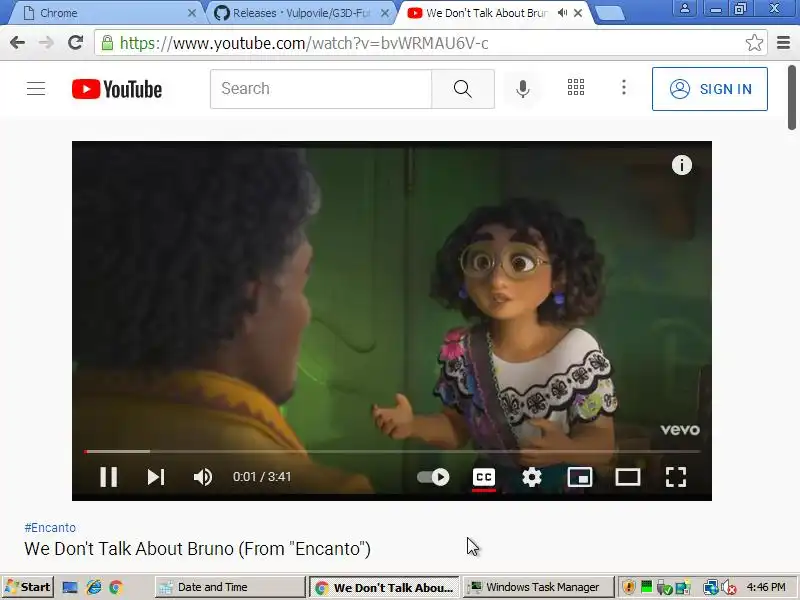This screenshot has height=600, width=800.
Task: Click the search magnifier button
Action: pos(463,89)
